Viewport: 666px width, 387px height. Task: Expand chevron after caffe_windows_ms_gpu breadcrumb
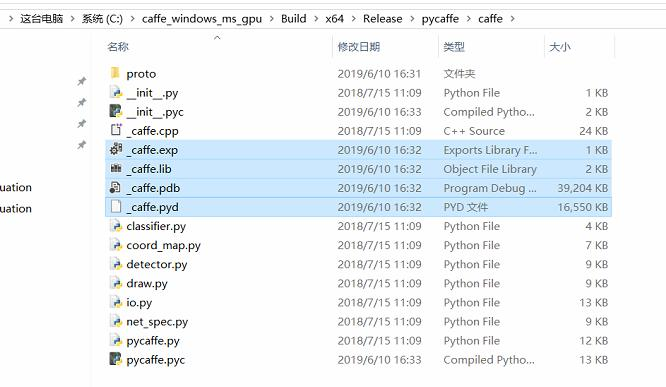272,19
